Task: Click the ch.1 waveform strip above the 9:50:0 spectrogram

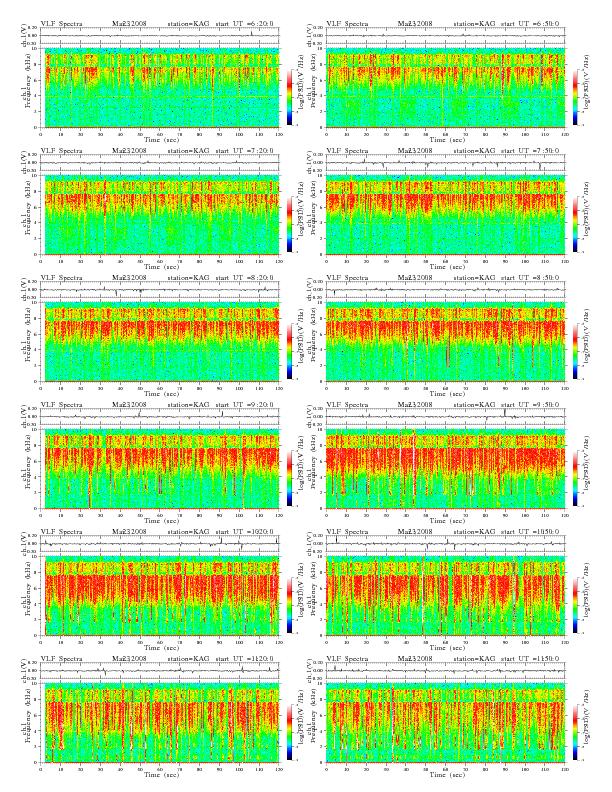Action: [x=445, y=417]
